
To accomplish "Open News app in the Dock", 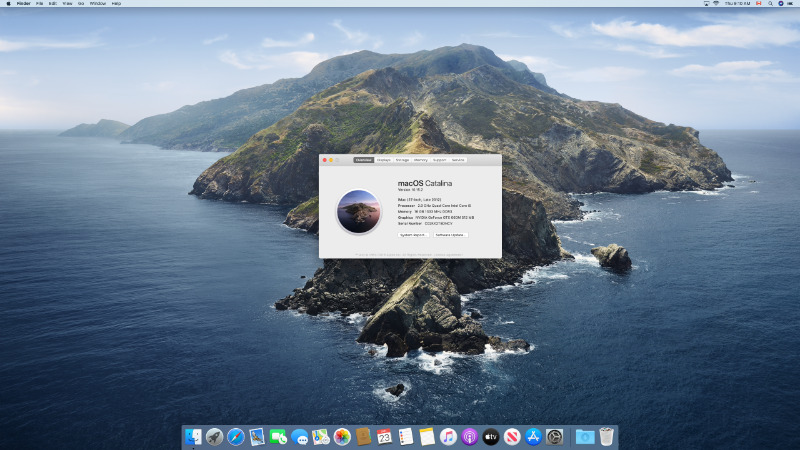I will (x=512, y=437).
